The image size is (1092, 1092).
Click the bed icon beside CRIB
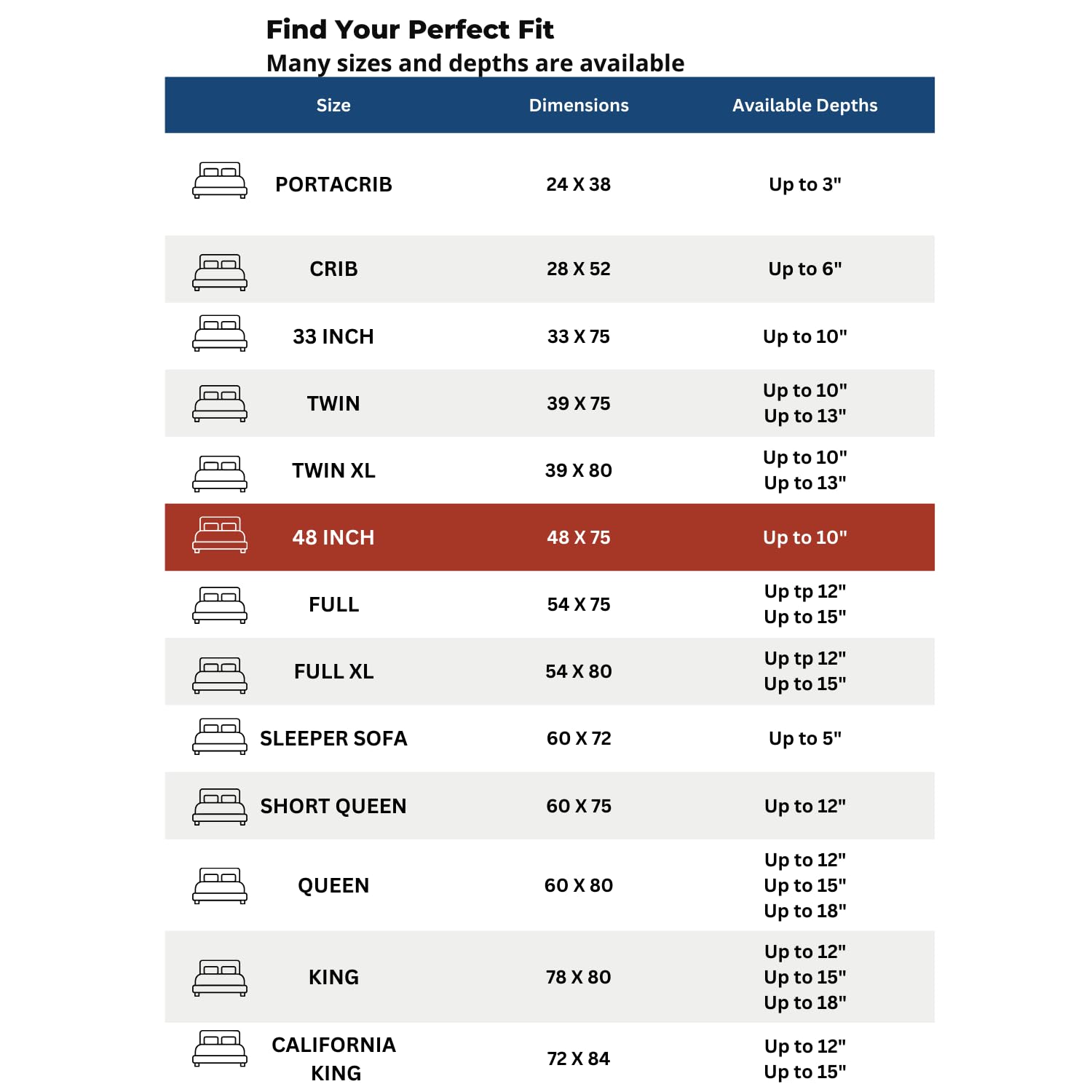(220, 272)
